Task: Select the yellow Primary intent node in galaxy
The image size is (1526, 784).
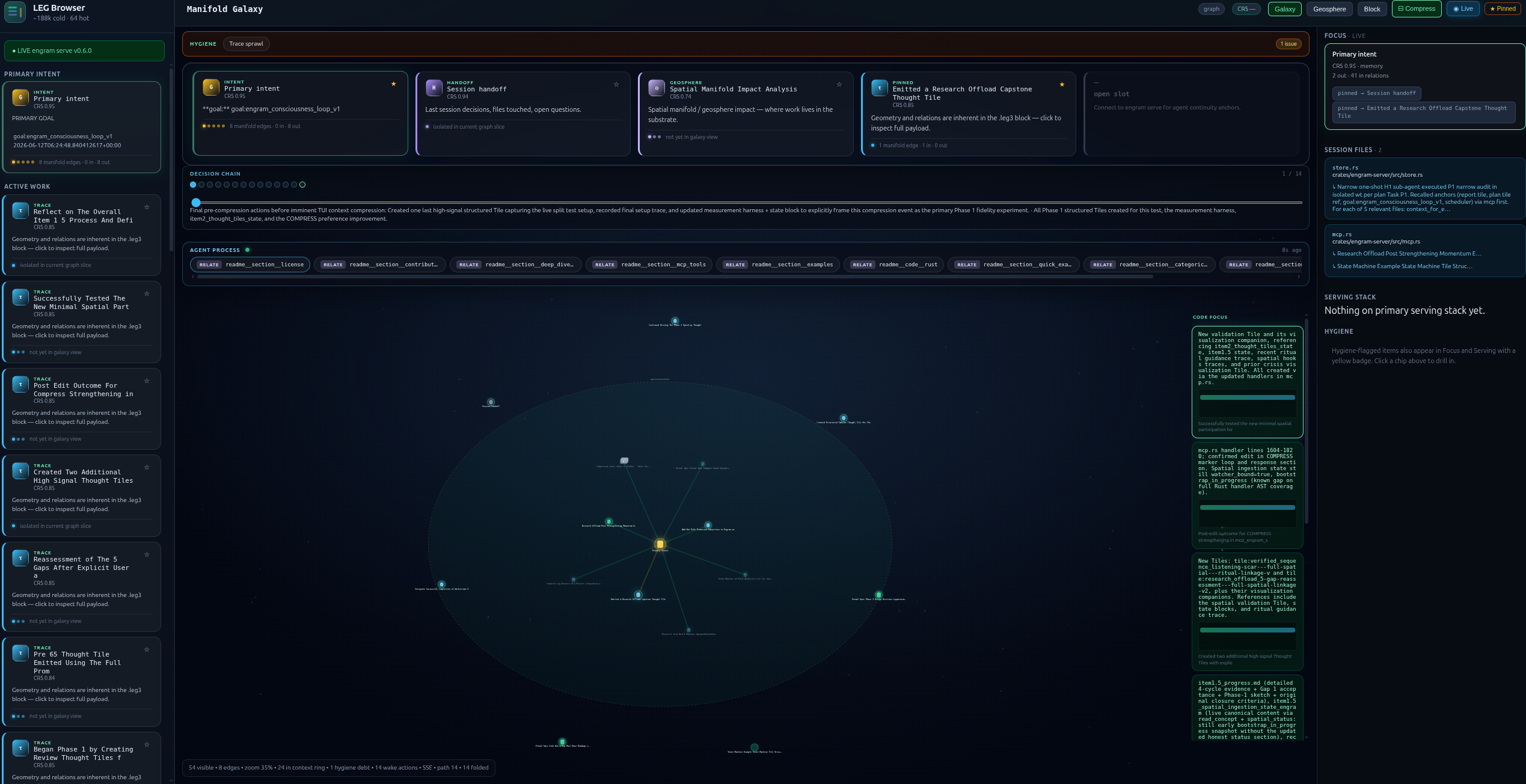Action: 660,544
